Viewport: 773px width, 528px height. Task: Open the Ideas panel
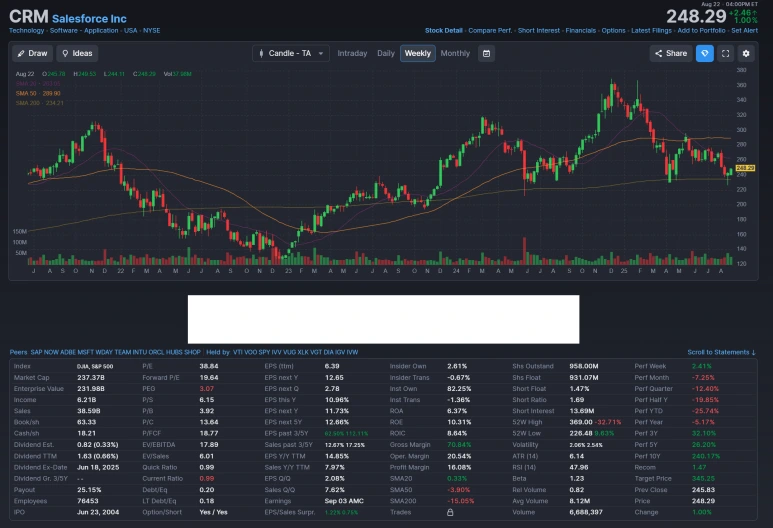77,53
